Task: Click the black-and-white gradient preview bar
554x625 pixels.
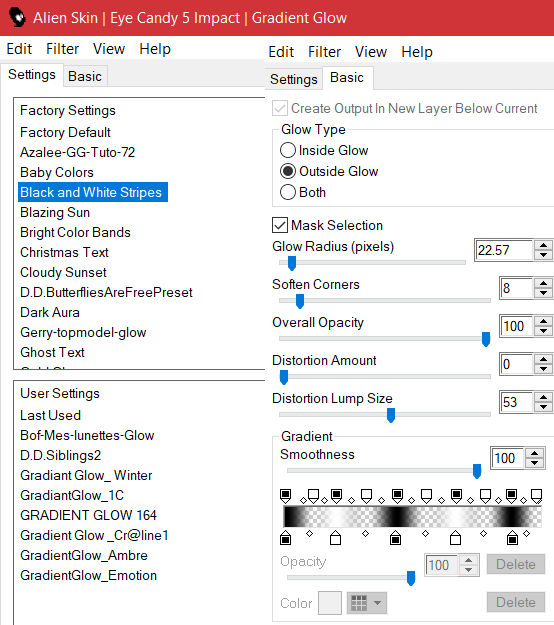Action: point(413,517)
